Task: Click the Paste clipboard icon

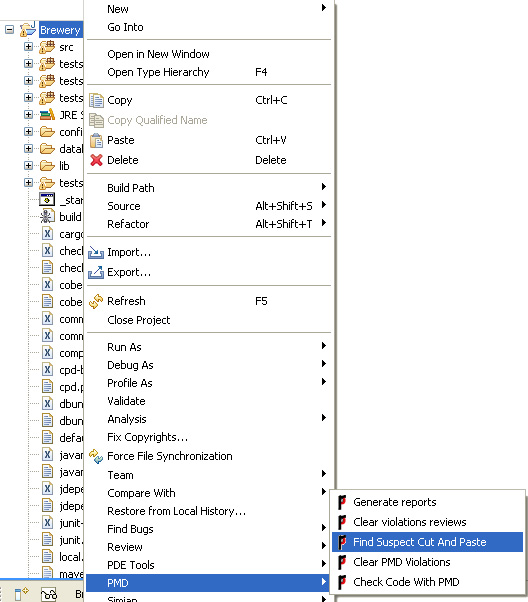Action: coord(96,140)
